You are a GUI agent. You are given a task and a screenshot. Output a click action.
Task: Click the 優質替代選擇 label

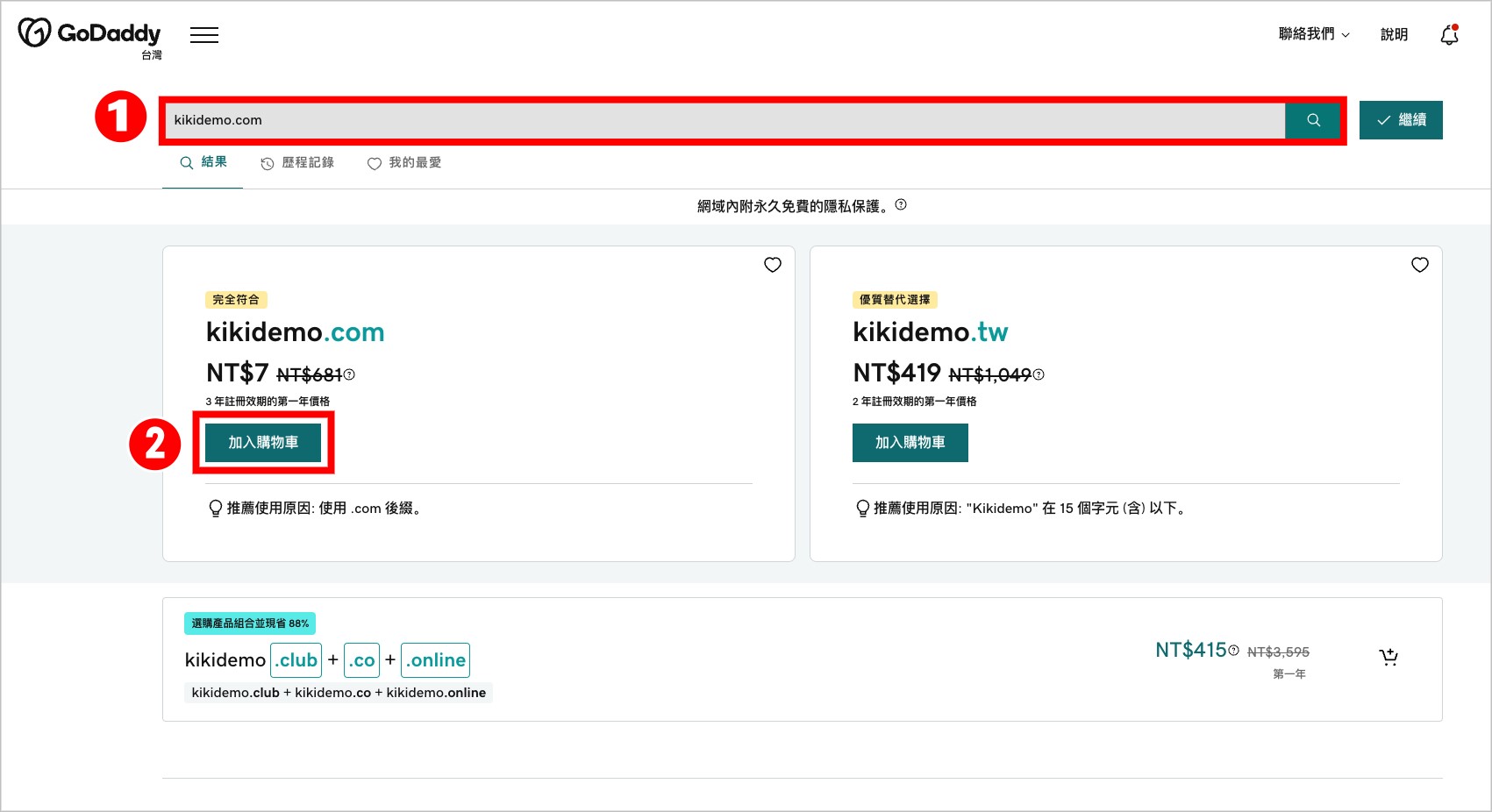coord(895,300)
